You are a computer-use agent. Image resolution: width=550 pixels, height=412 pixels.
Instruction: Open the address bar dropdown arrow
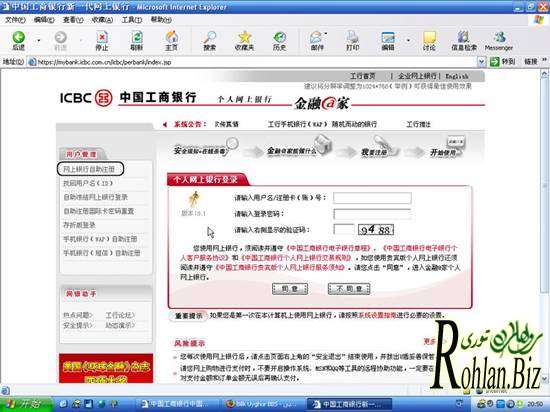click(482, 62)
